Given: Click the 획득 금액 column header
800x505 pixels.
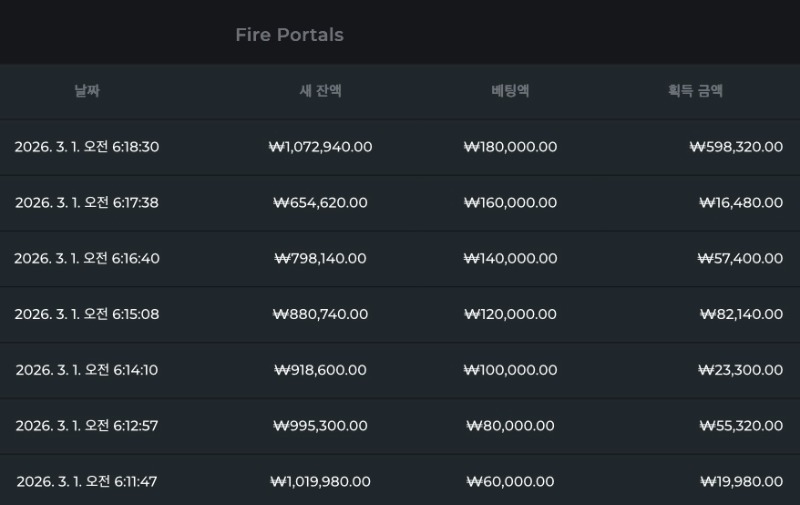Looking at the screenshot, I should pos(695,91).
